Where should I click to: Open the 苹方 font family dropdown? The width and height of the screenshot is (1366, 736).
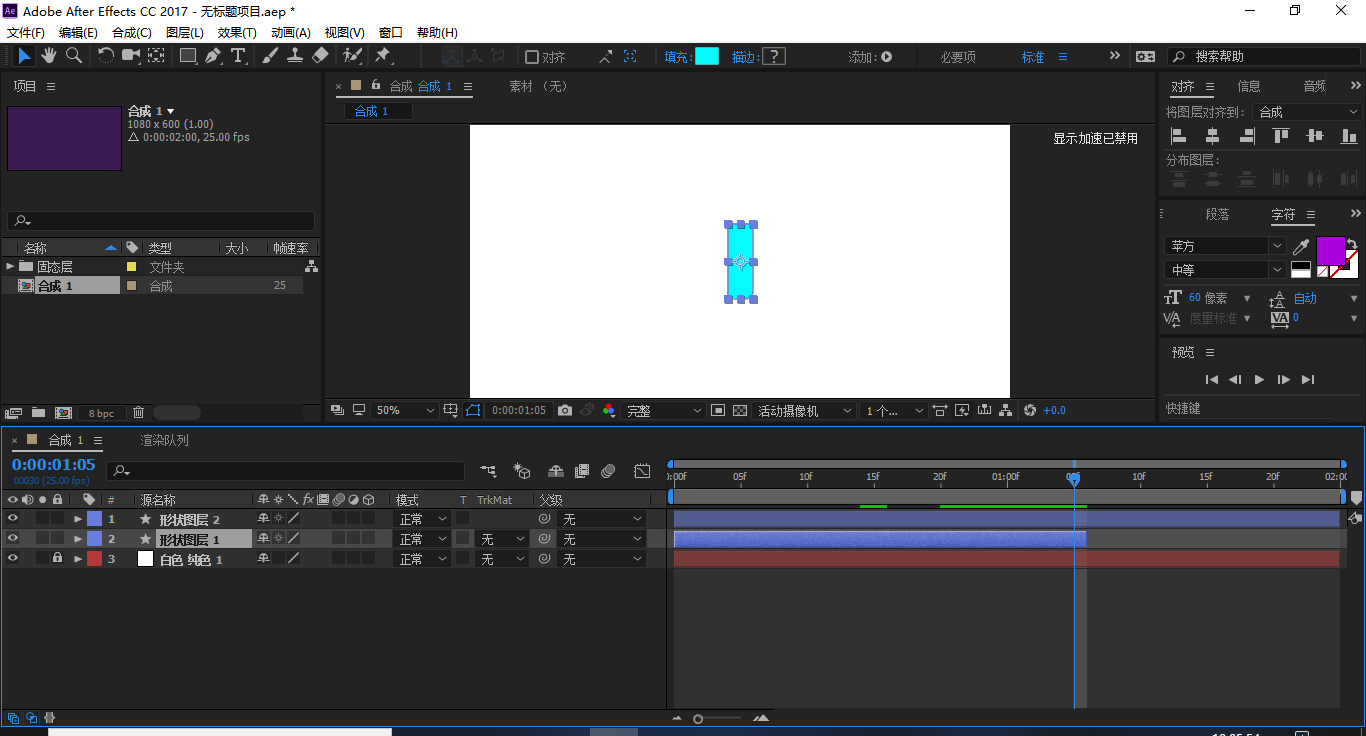click(x=1225, y=246)
